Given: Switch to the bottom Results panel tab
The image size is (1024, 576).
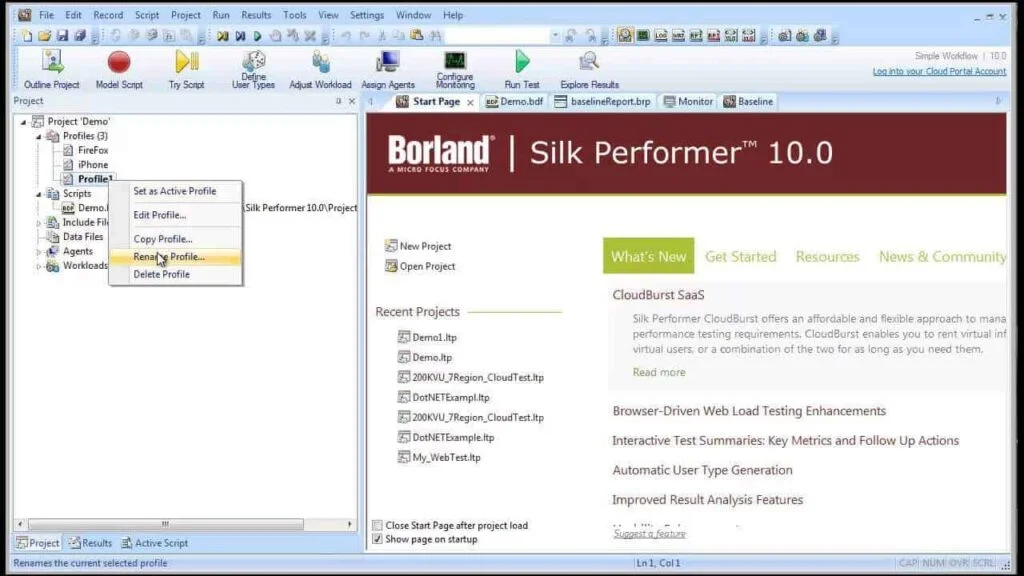Looking at the screenshot, I should 91,543.
